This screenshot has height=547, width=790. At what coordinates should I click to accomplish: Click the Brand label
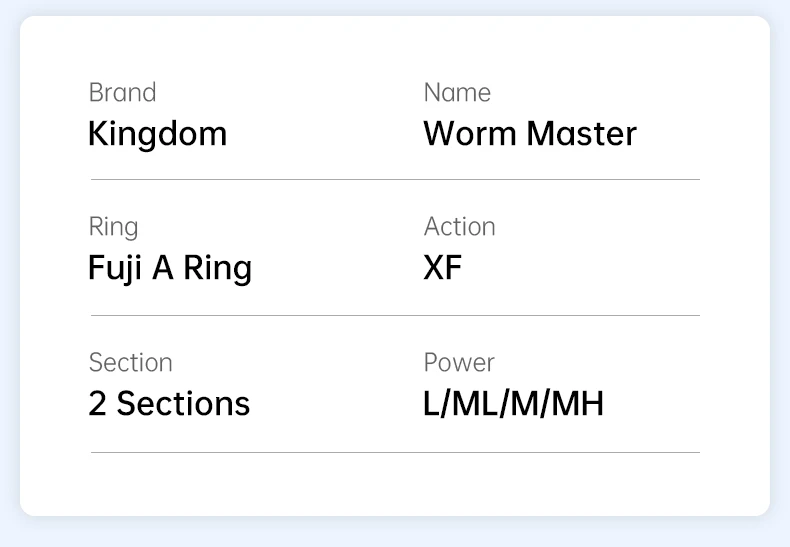(x=122, y=93)
